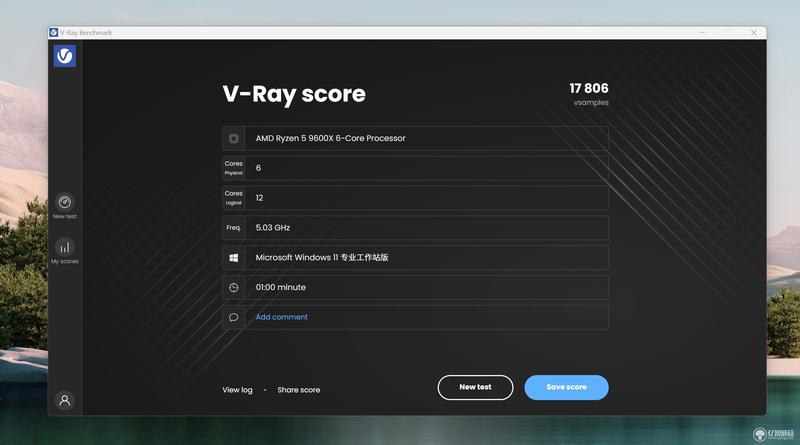Click the Cores Logical label
Screen dimensions: 800x445
pos(234,198)
